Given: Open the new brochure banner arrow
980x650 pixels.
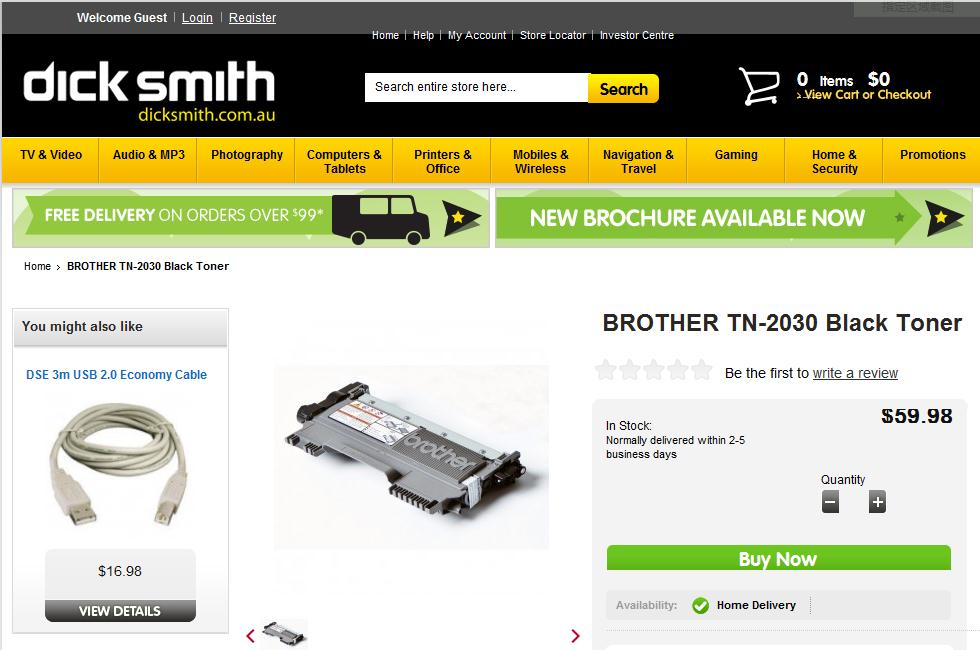Looking at the screenshot, I should 944,218.
